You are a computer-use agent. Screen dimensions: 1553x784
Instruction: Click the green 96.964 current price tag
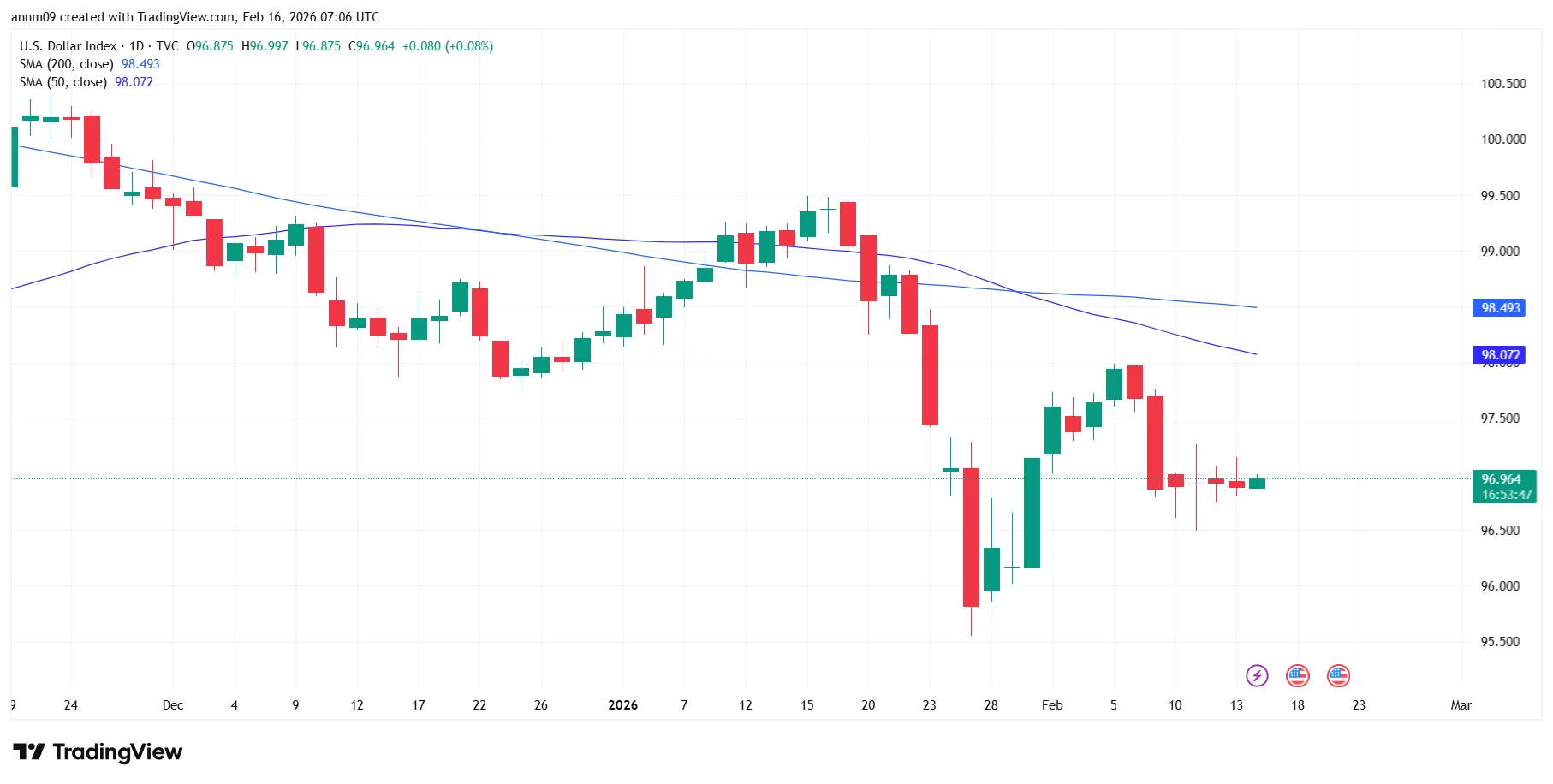1501,479
